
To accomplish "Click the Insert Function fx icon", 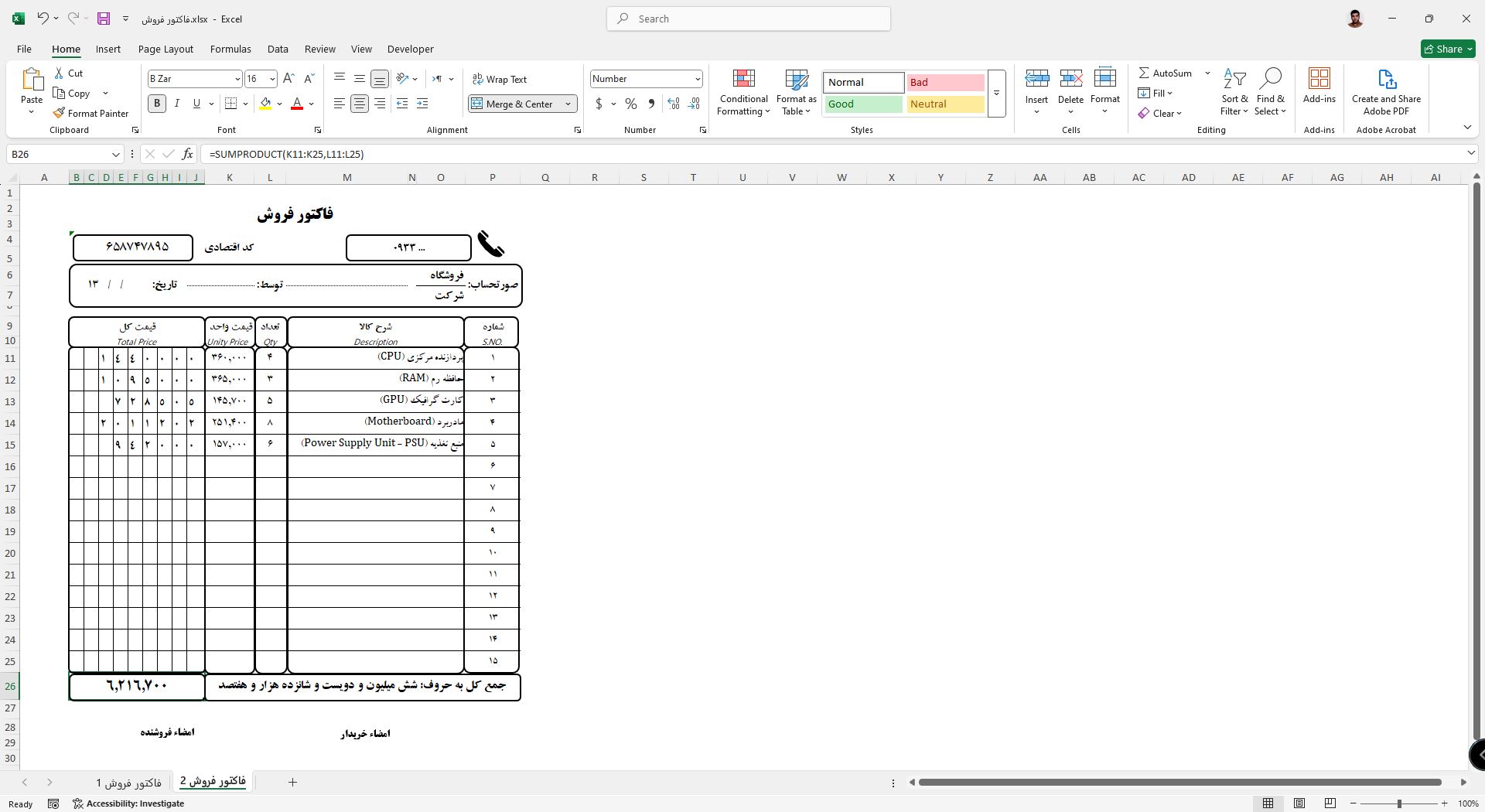I will pos(187,154).
